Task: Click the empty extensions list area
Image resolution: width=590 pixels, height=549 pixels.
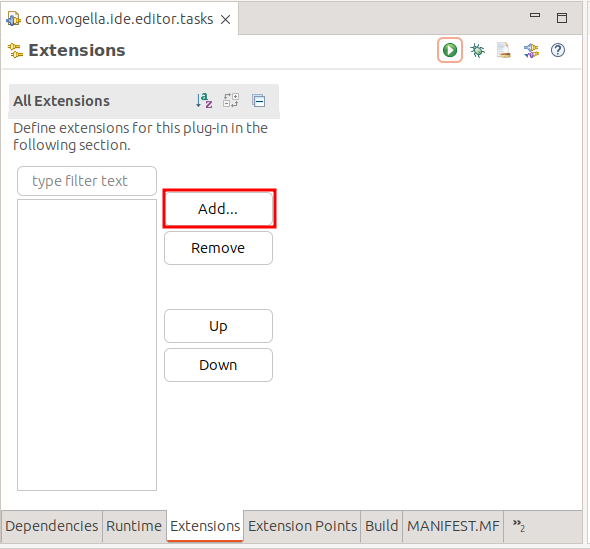Action: 87,345
